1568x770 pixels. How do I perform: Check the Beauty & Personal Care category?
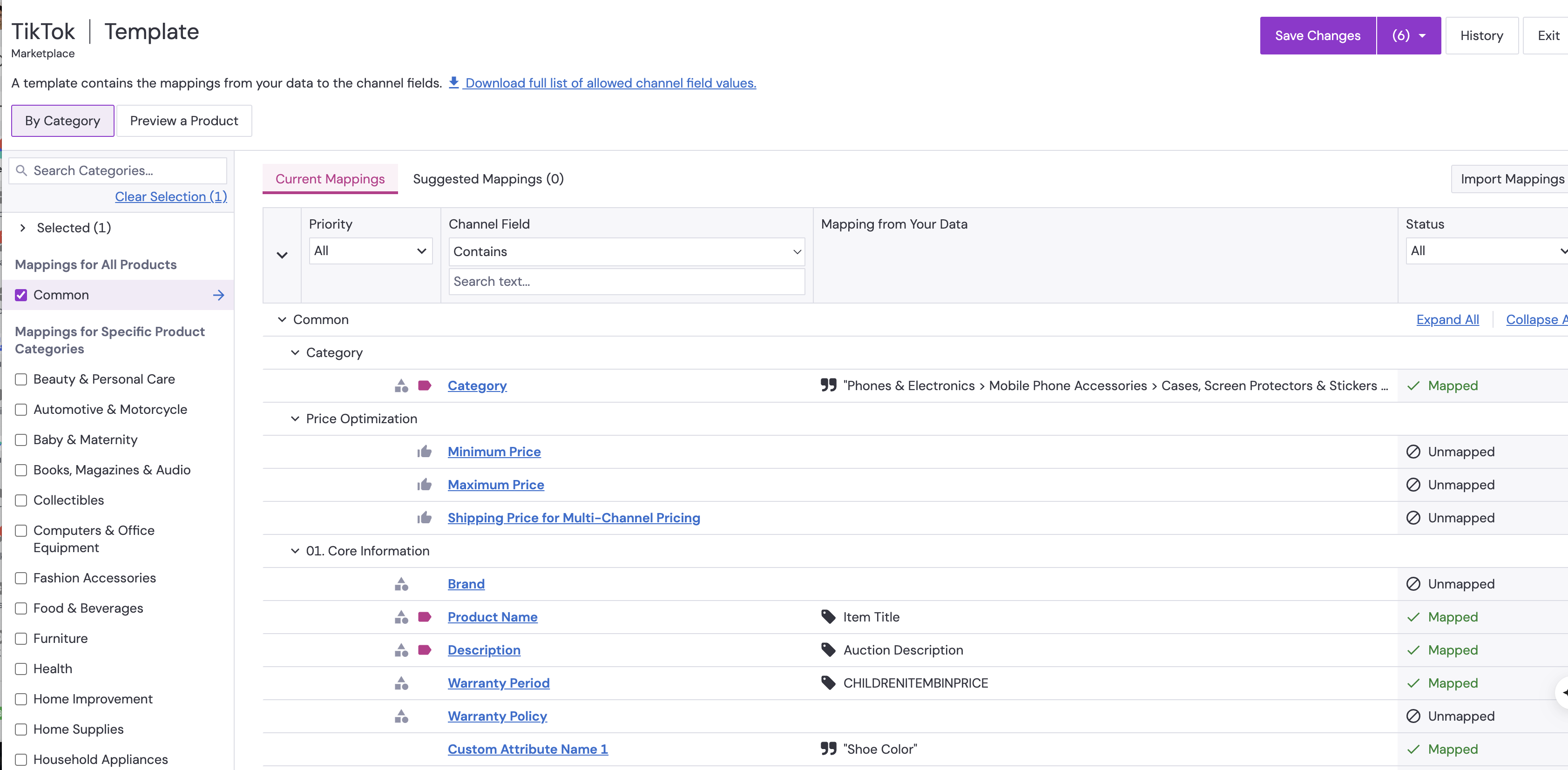point(21,379)
